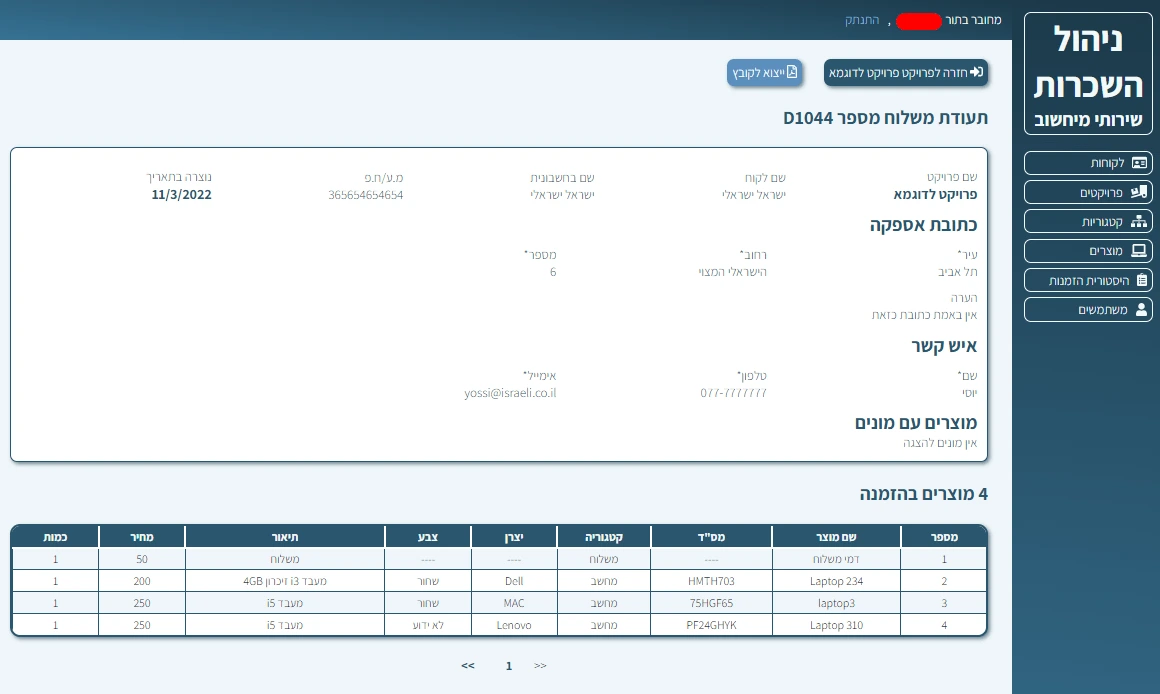This screenshot has width=1160, height=694.
Task: Log out using the התנתק link
Action: [863, 20]
